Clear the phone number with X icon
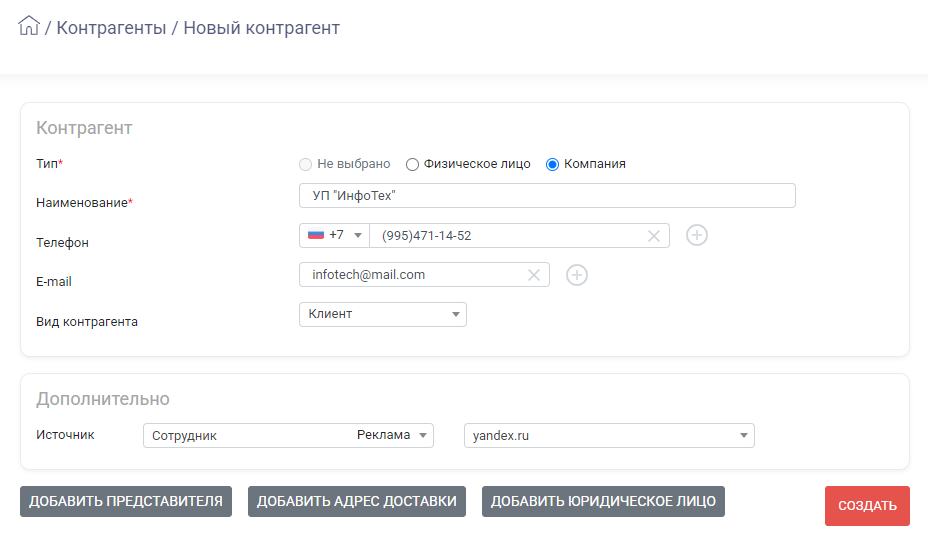This screenshot has width=928, height=544. pyautogui.click(x=653, y=236)
